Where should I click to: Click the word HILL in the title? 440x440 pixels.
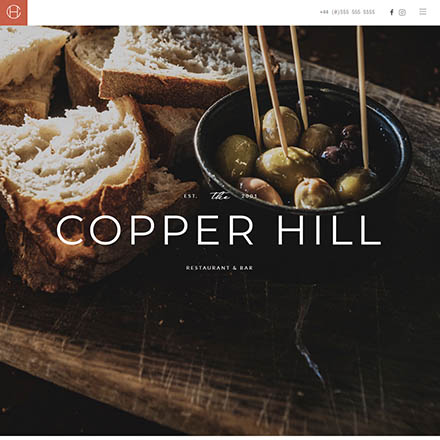(329, 230)
